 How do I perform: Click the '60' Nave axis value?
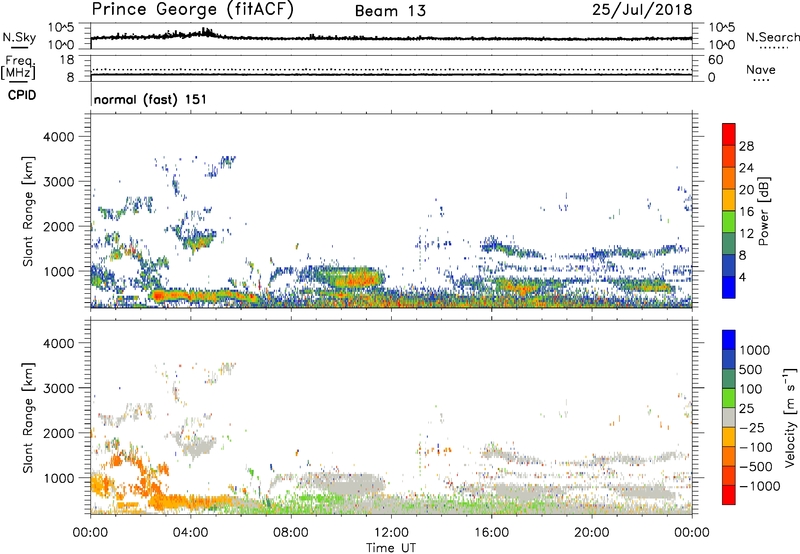point(715,60)
